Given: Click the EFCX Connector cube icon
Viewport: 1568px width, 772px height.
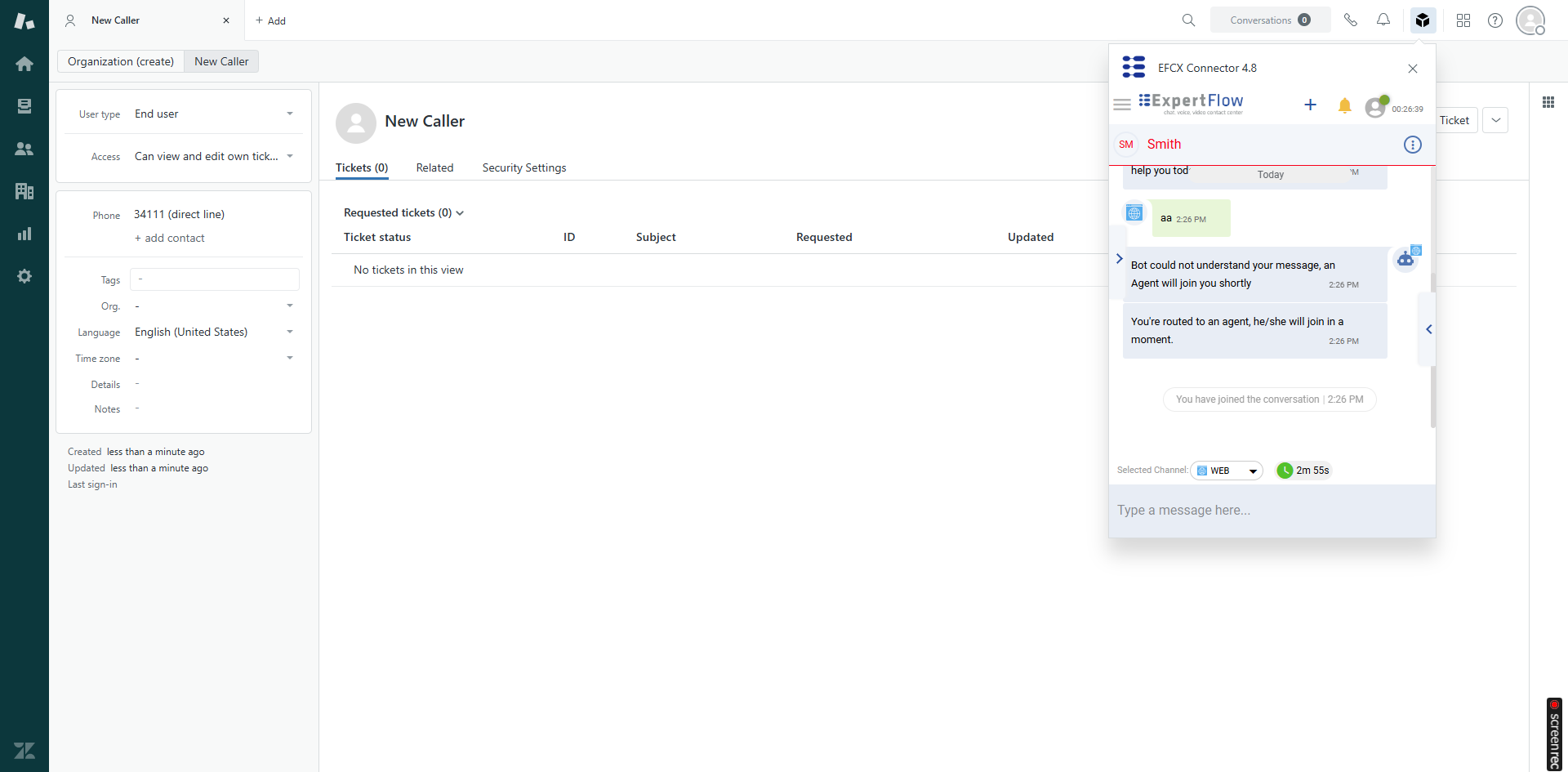Looking at the screenshot, I should click(1423, 20).
